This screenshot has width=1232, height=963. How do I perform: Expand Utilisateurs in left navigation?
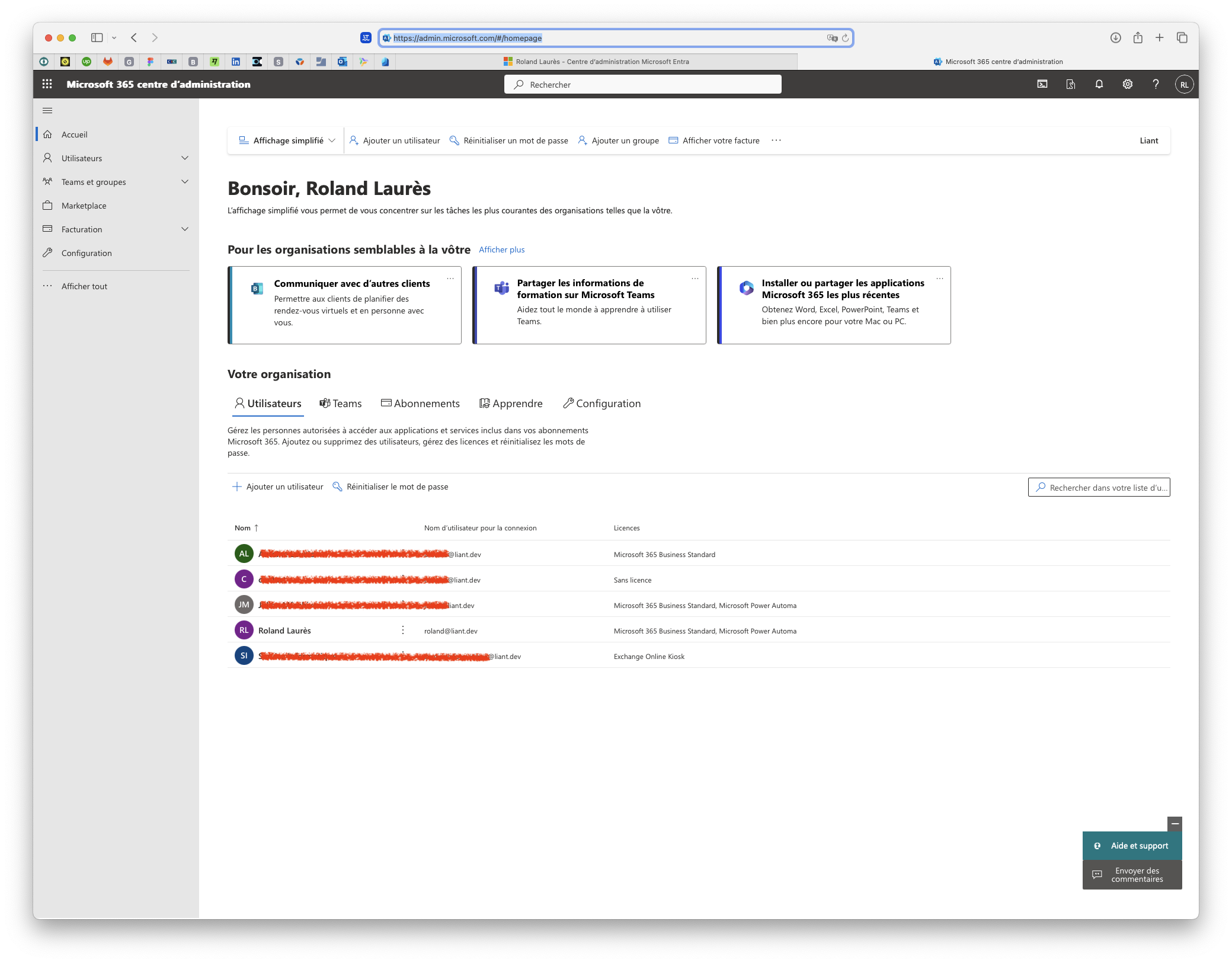point(185,158)
